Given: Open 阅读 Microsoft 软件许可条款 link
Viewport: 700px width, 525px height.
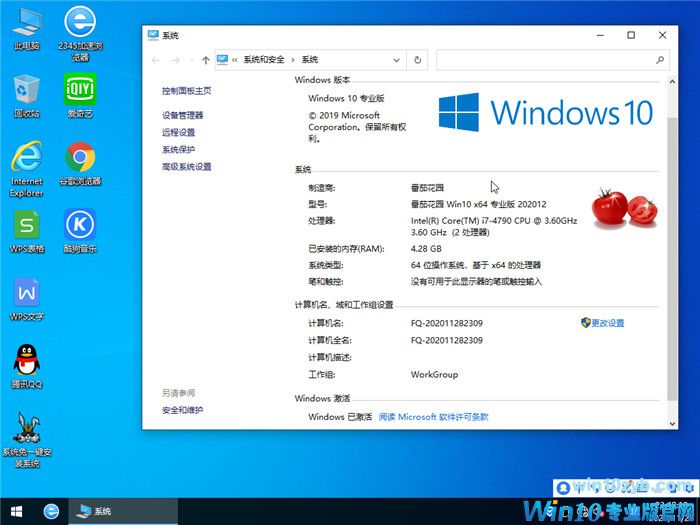Looking at the screenshot, I should click(x=433, y=417).
